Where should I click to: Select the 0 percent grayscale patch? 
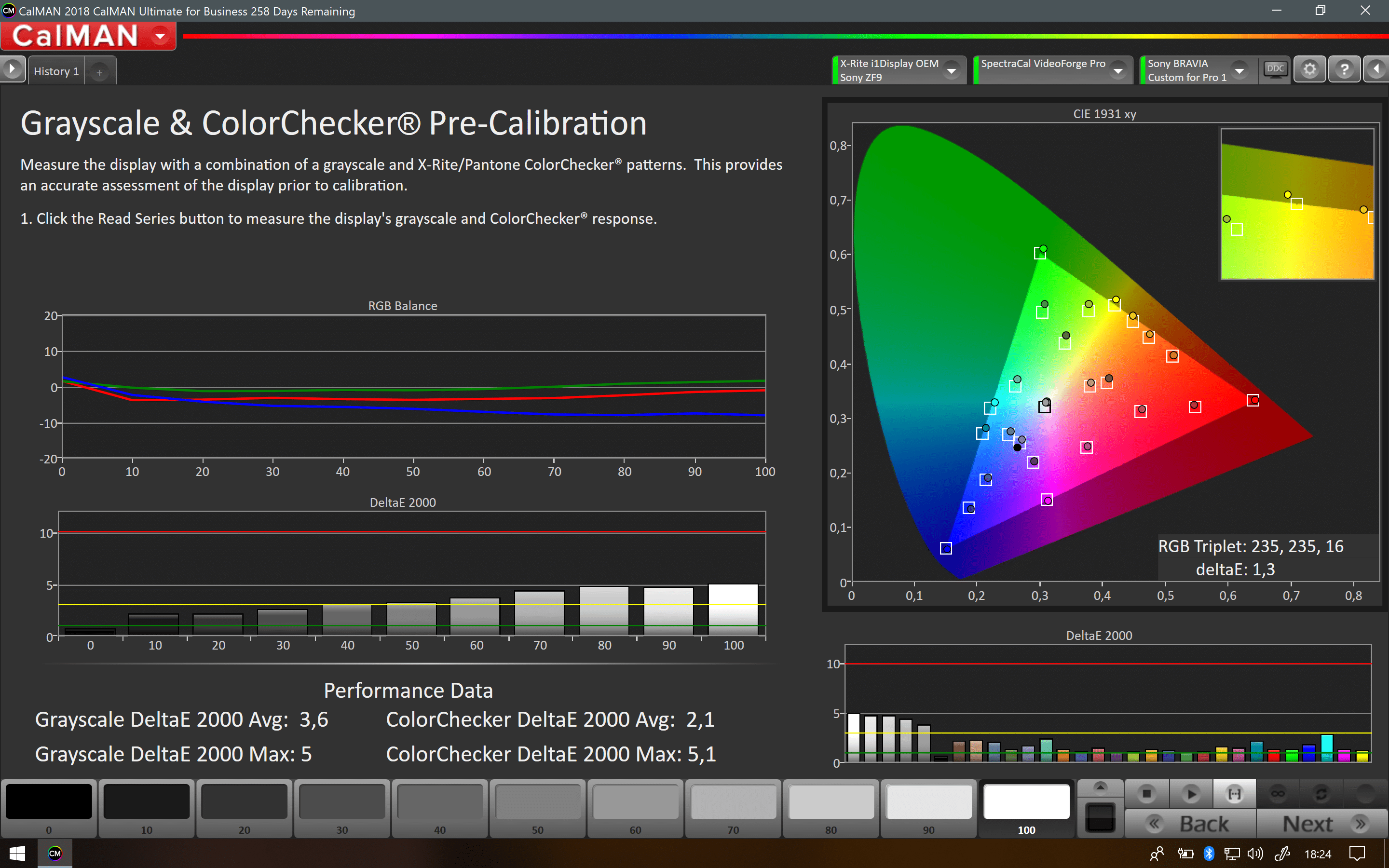tap(49, 809)
